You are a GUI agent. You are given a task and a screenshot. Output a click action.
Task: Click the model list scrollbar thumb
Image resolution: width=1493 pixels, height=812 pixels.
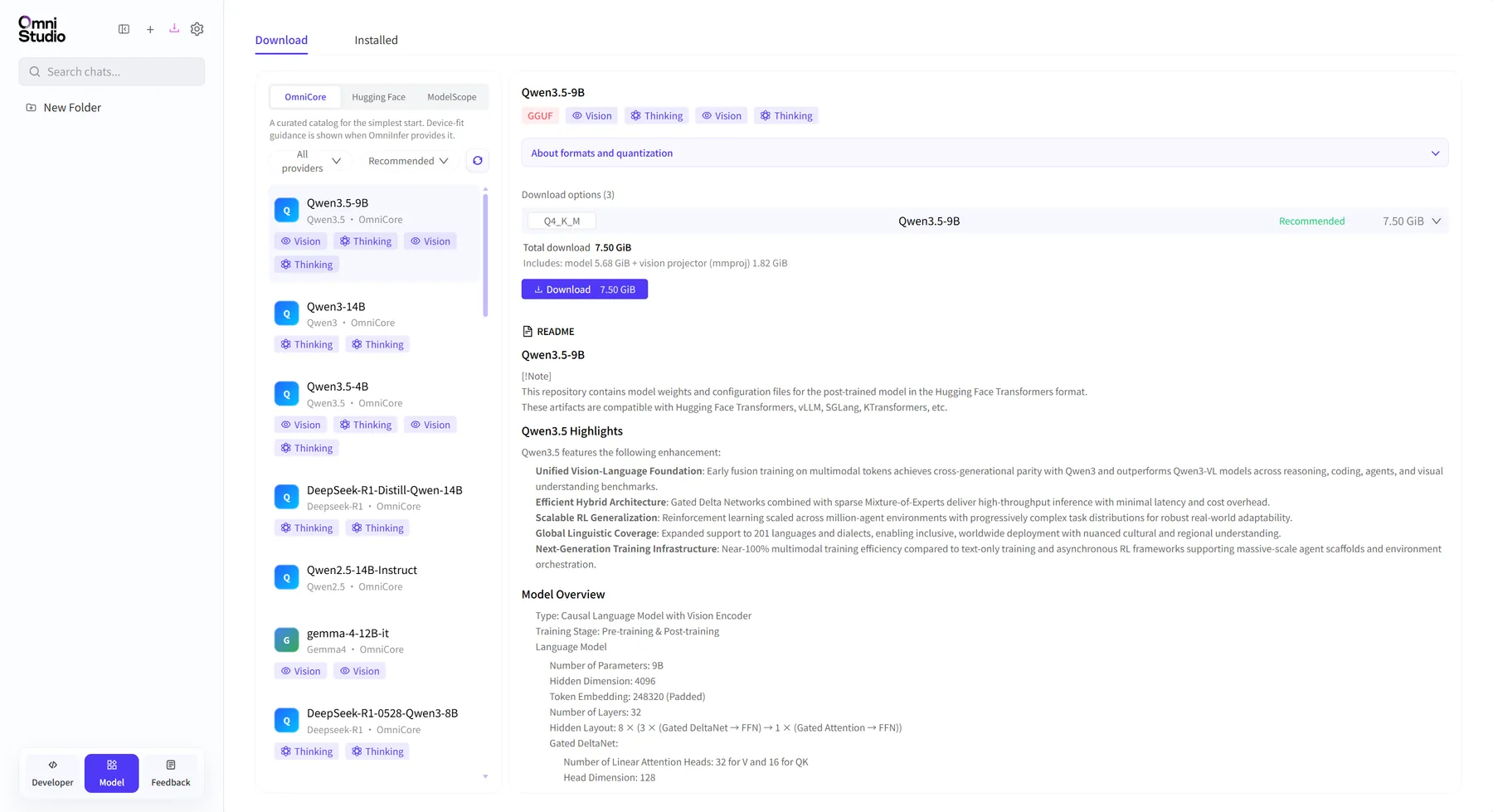pyautogui.click(x=485, y=255)
